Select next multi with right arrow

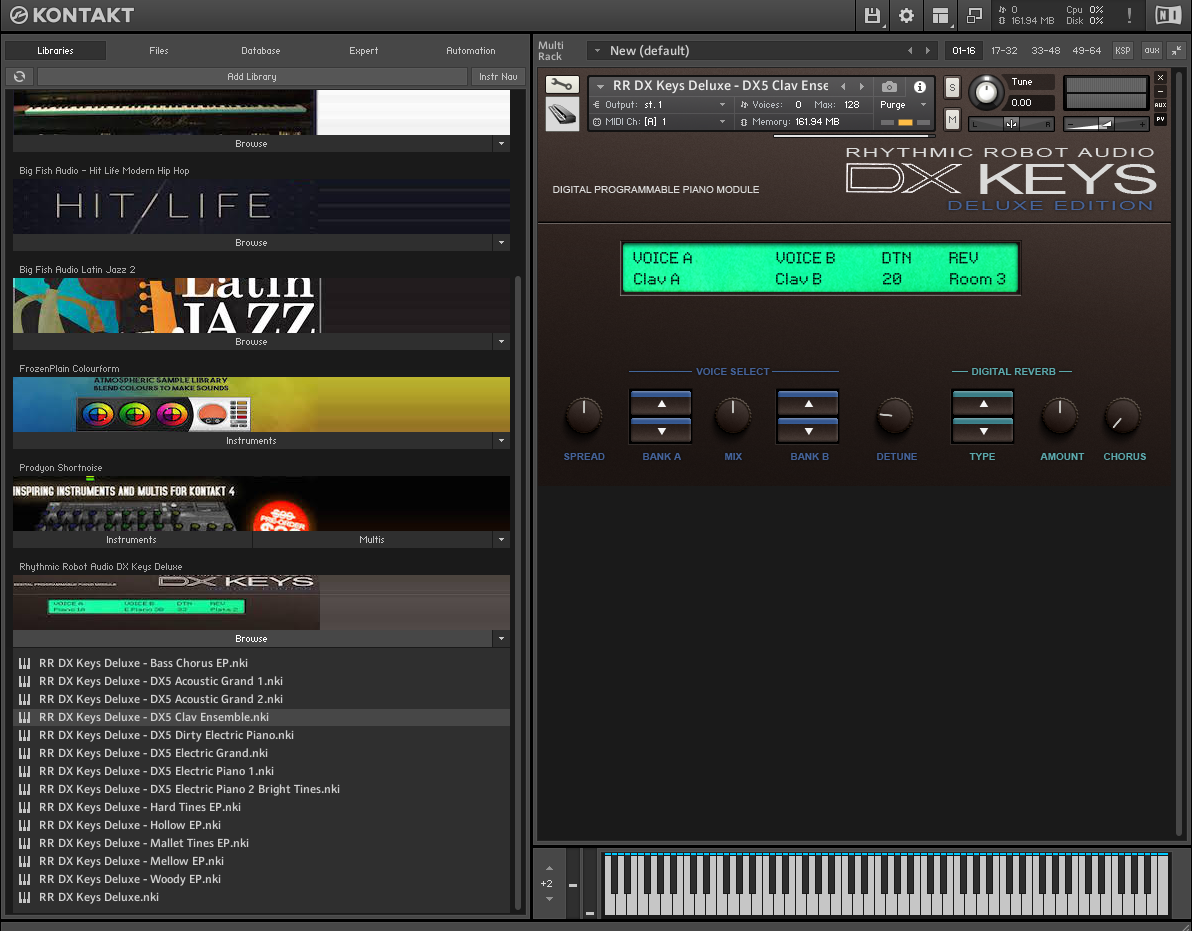(x=927, y=51)
